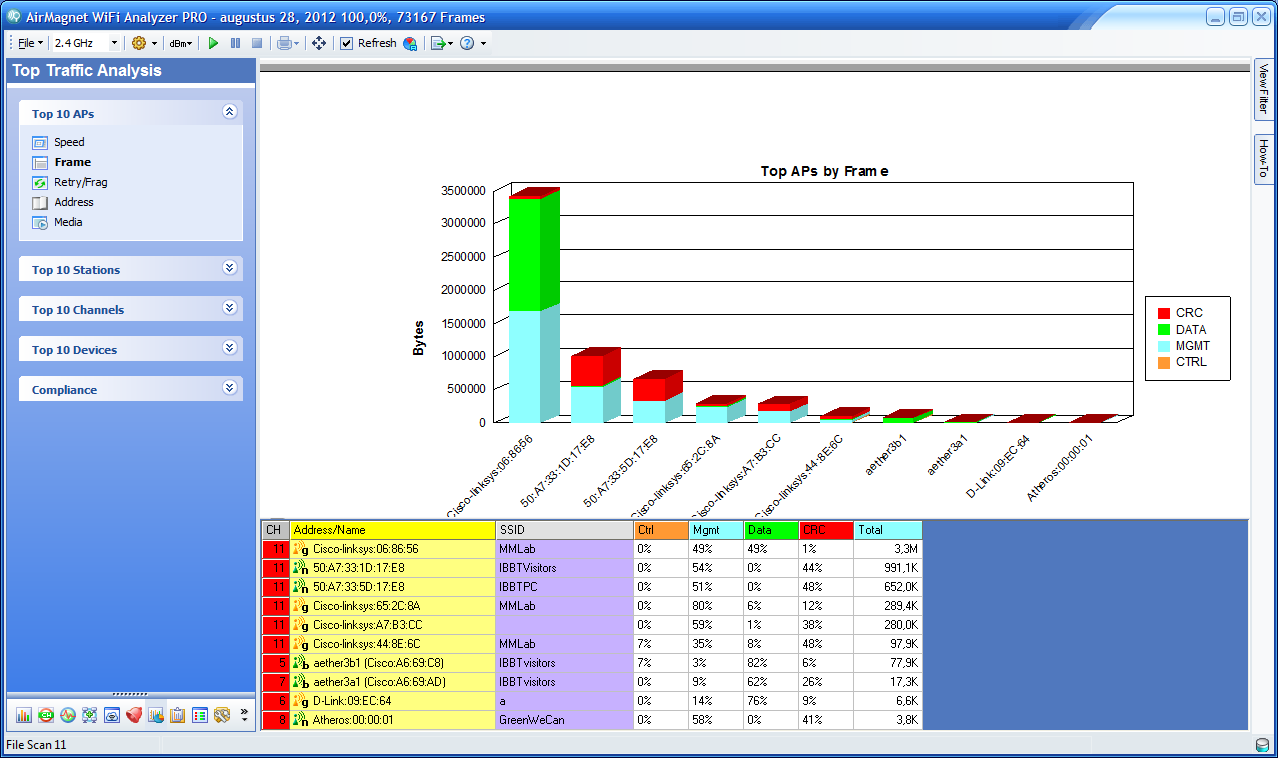
Task: Open the AirWISE red bell icon
Action: 134,715
